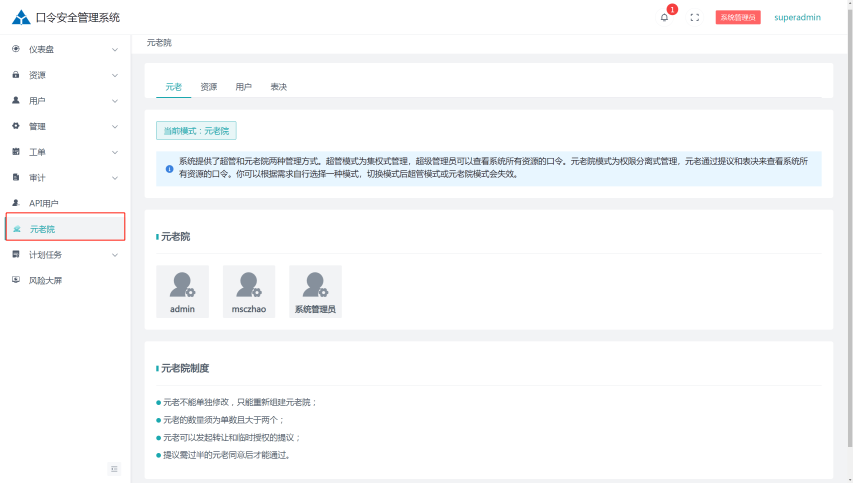The width and height of the screenshot is (853, 483).
Task: Expand the 资源 sidebar menu
Action: 64,75
